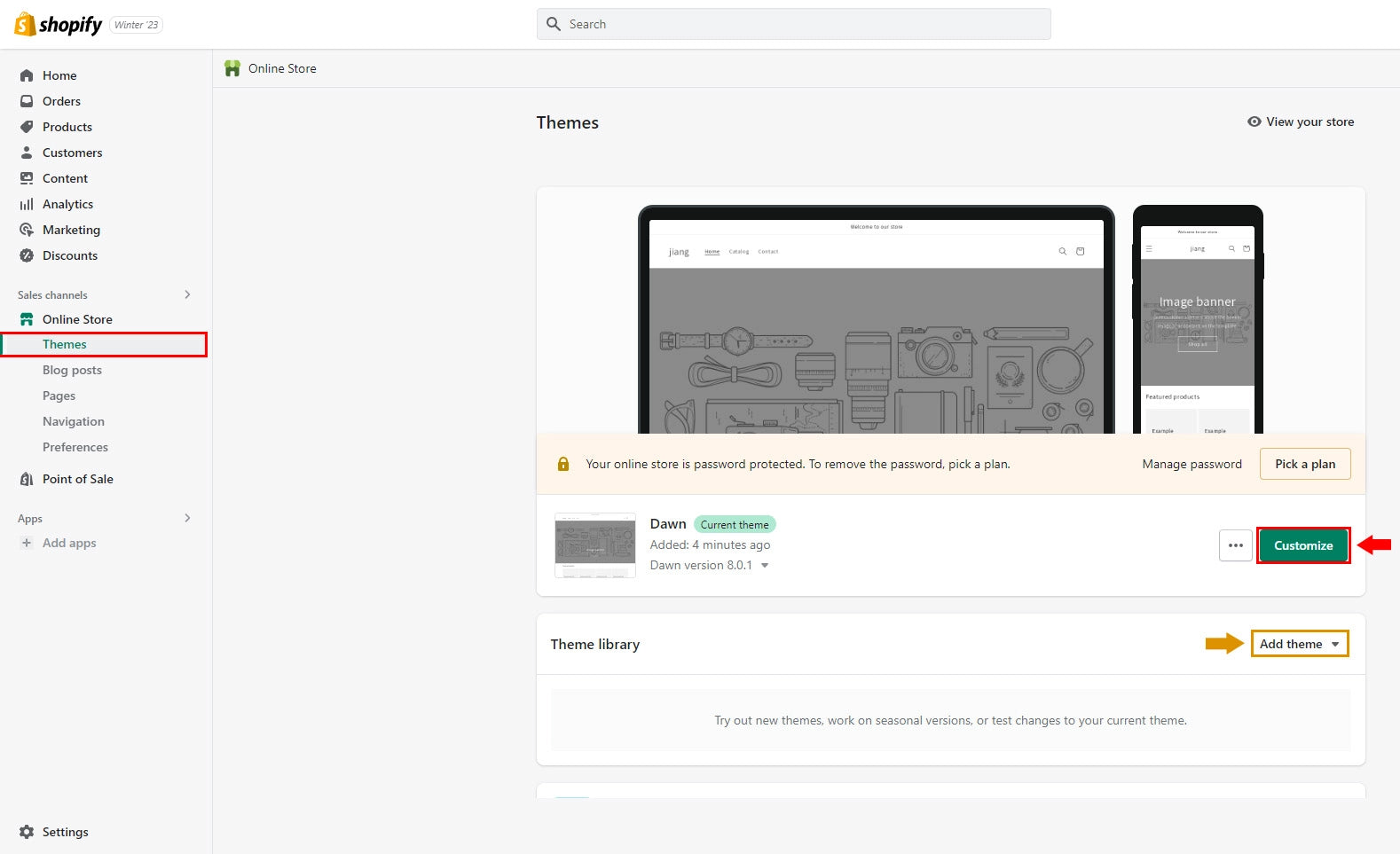Image resolution: width=1400 pixels, height=854 pixels.
Task: Click the mobile theme preview image
Action: click(x=1198, y=320)
